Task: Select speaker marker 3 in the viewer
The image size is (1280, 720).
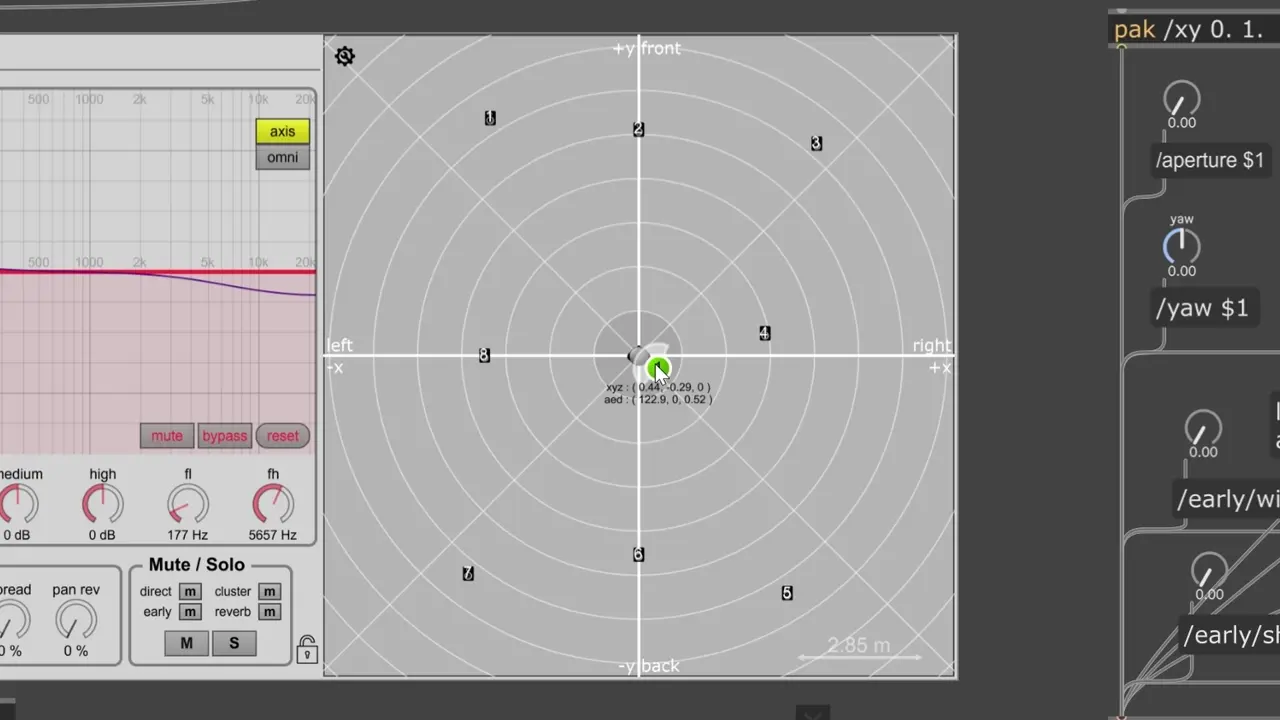Action: pos(816,144)
